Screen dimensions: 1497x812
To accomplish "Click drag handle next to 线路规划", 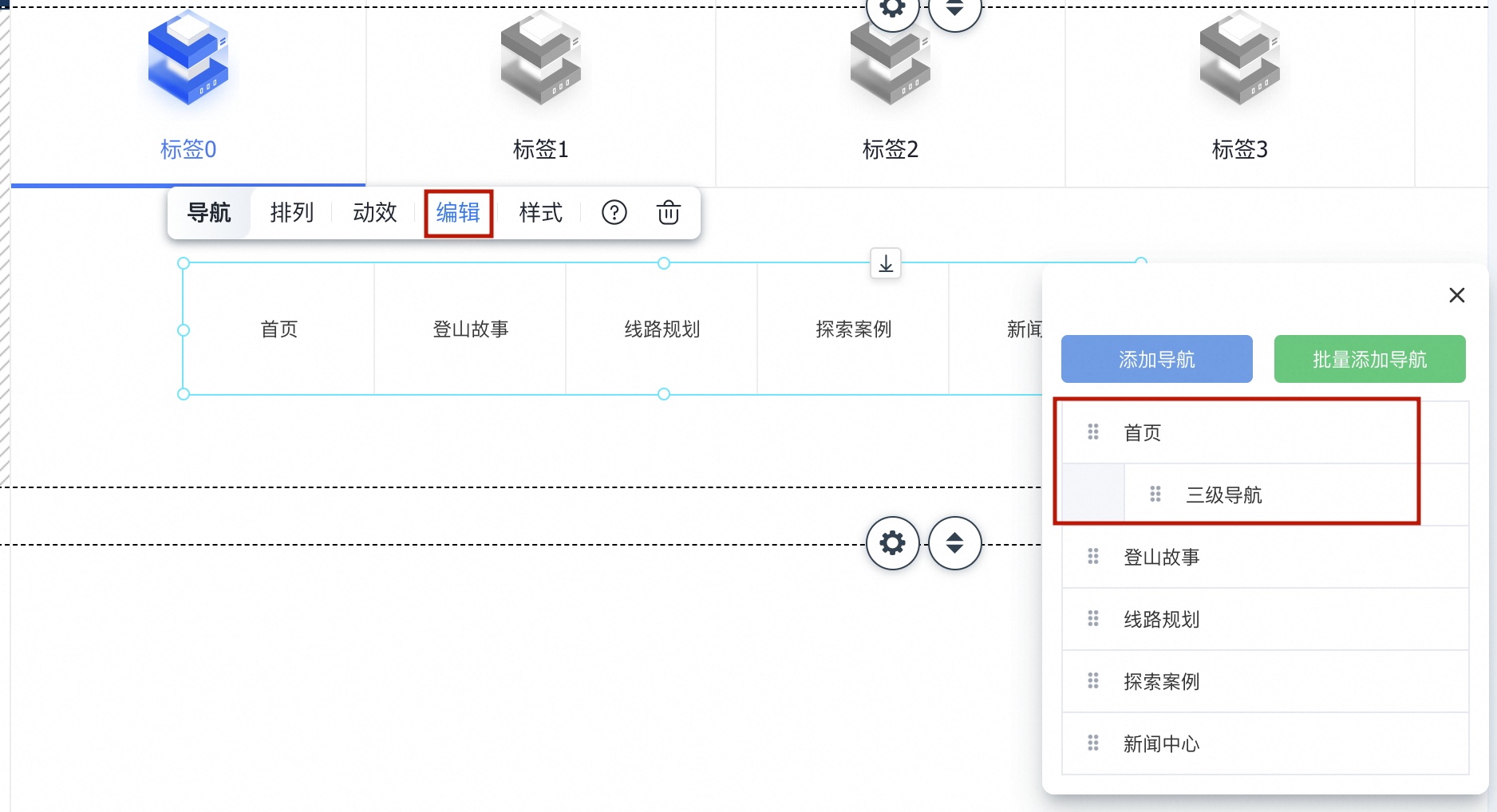I will tap(1093, 619).
